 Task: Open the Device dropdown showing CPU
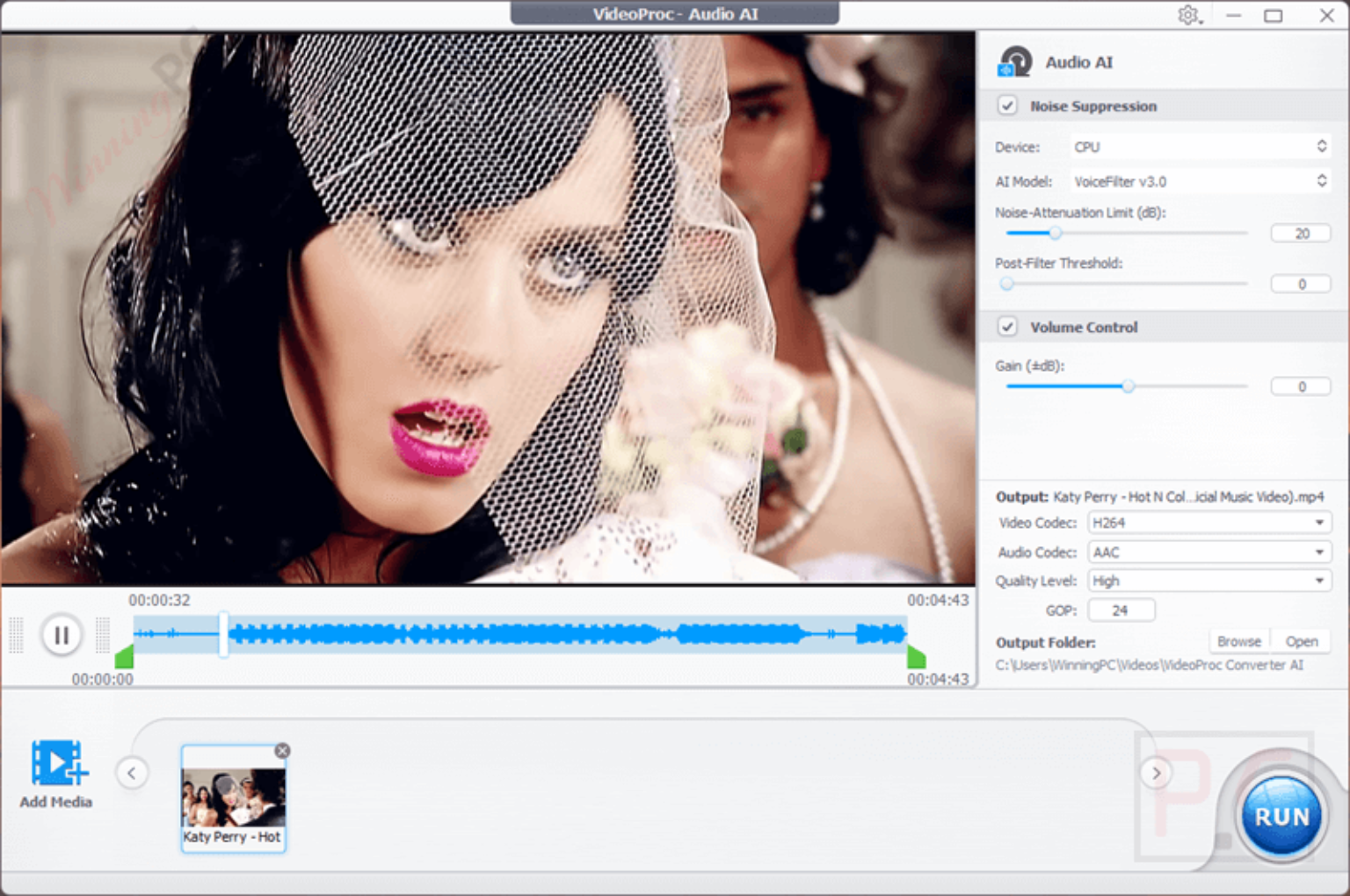coord(1200,147)
